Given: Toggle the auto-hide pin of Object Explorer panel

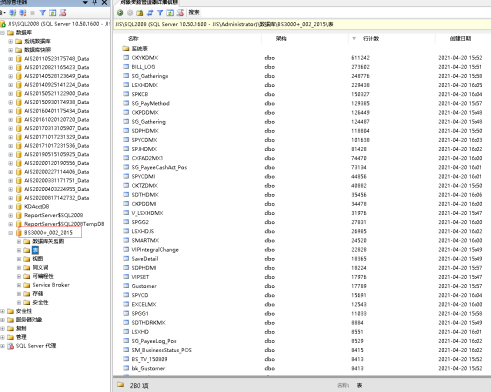Looking at the screenshot, I should [x=95, y=3].
